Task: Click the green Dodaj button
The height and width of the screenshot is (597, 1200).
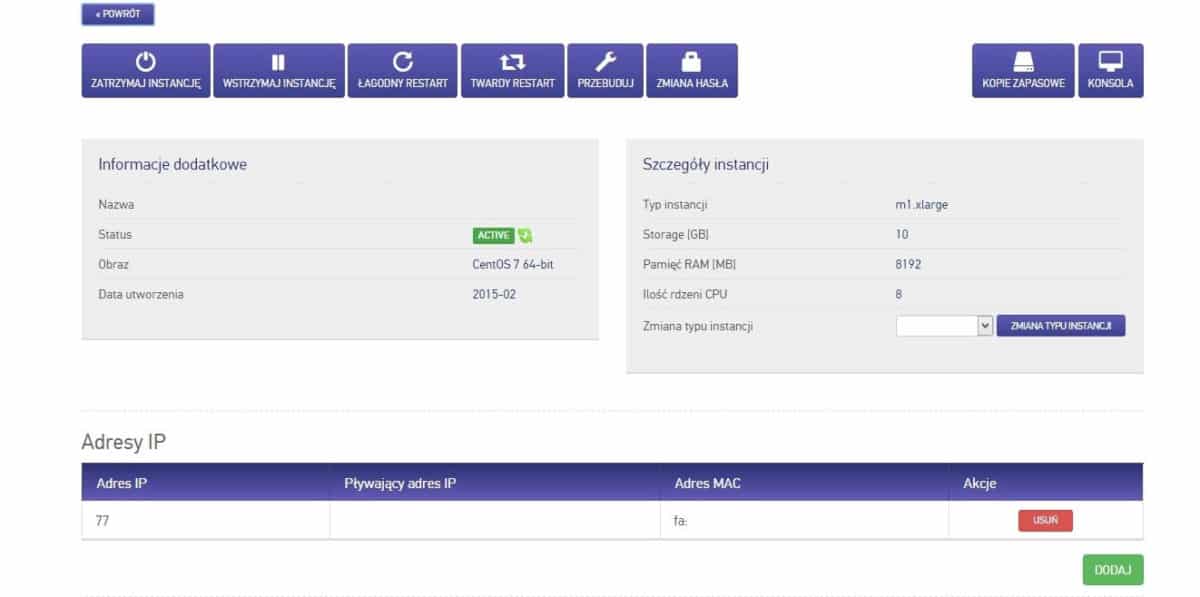Action: coord(1112,570)
